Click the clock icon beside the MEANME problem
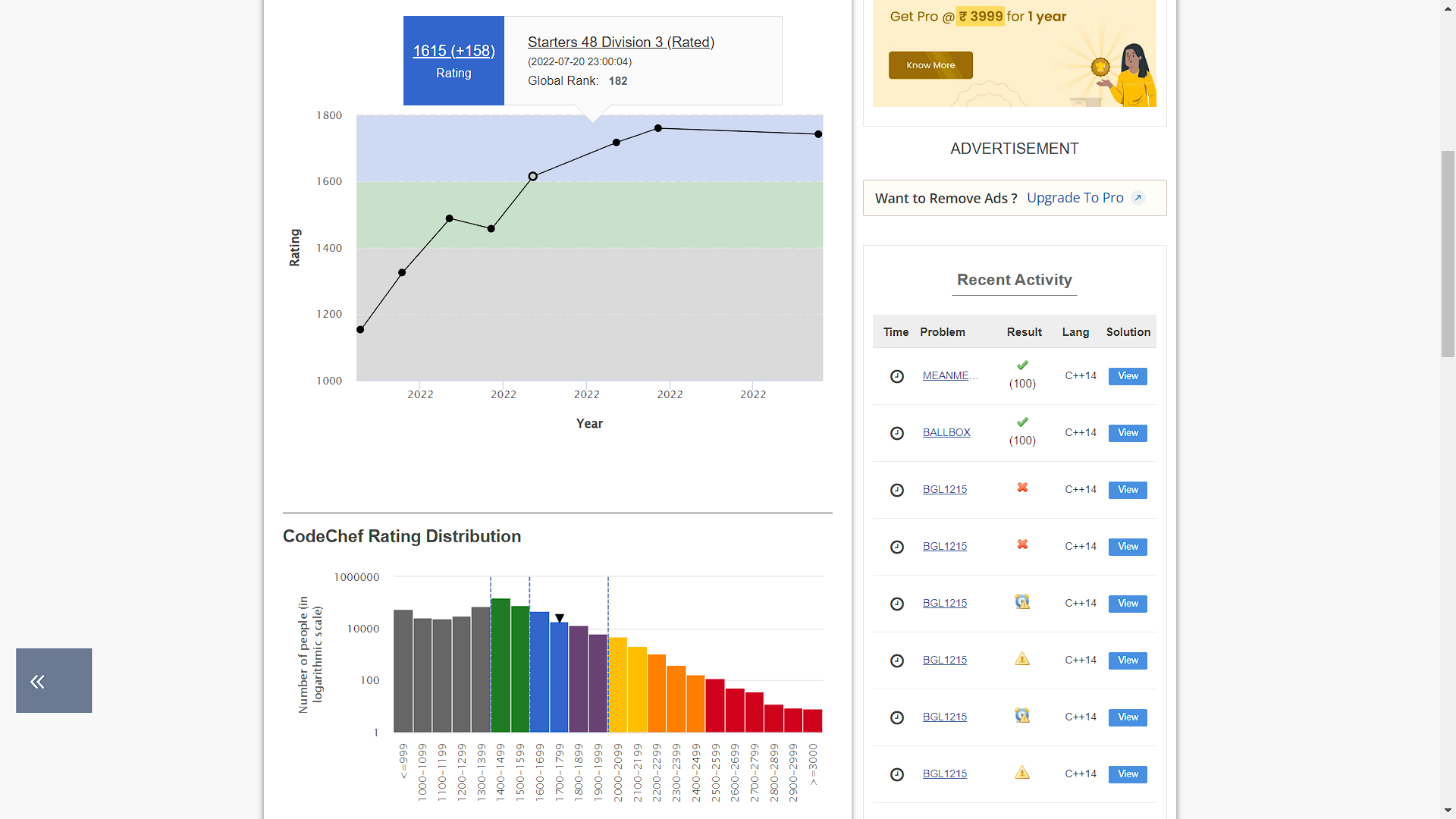1456x819 pixels. 896,376
